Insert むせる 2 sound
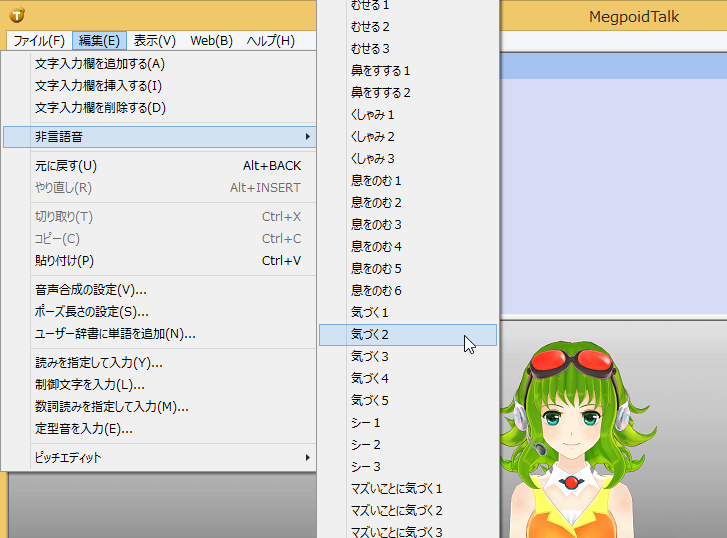The width and height of the screenshot is (727, 538). pyautogui.click(x=408, y=27)
